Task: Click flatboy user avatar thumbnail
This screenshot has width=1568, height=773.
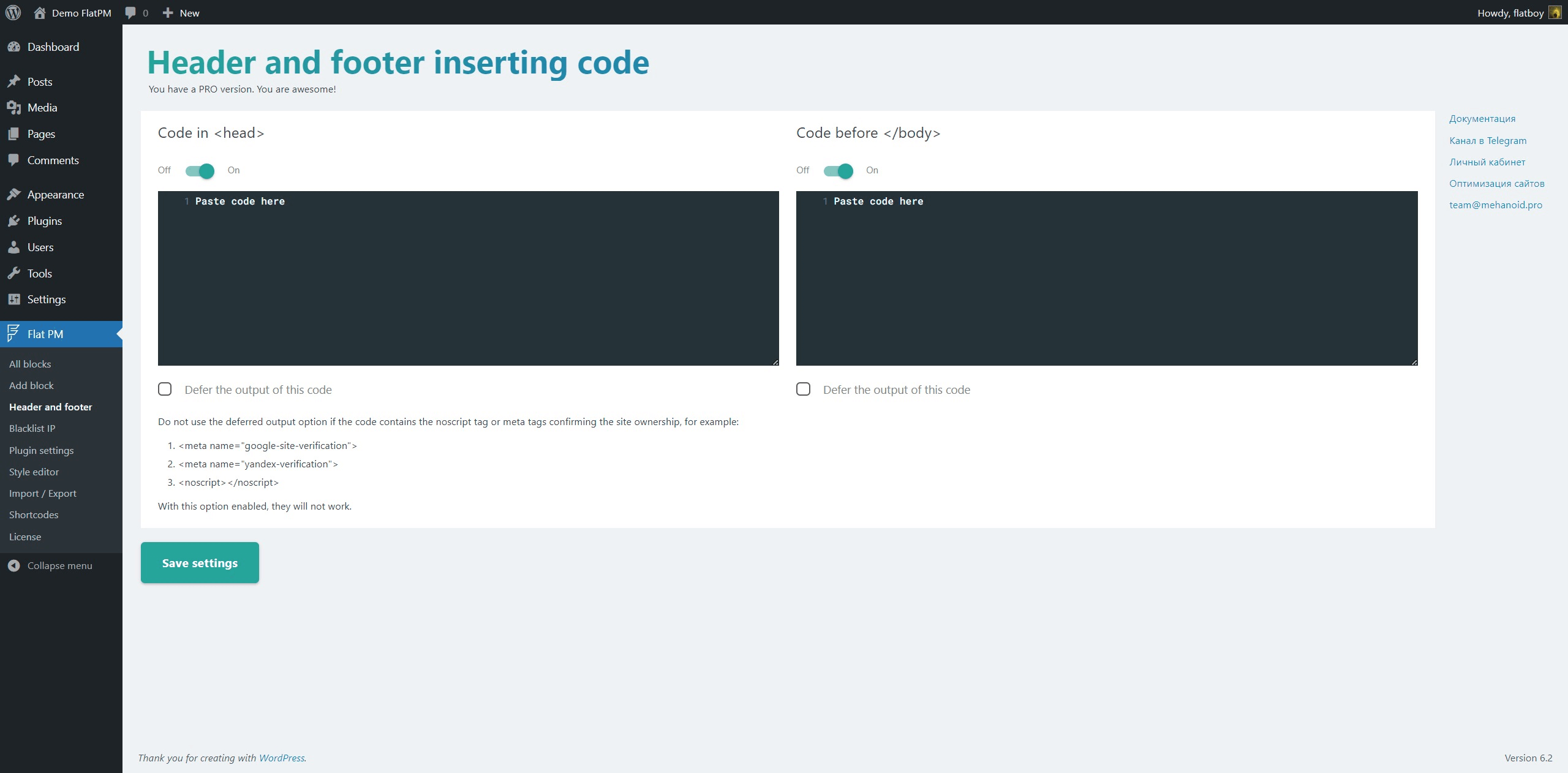Action: (1555, 13)
